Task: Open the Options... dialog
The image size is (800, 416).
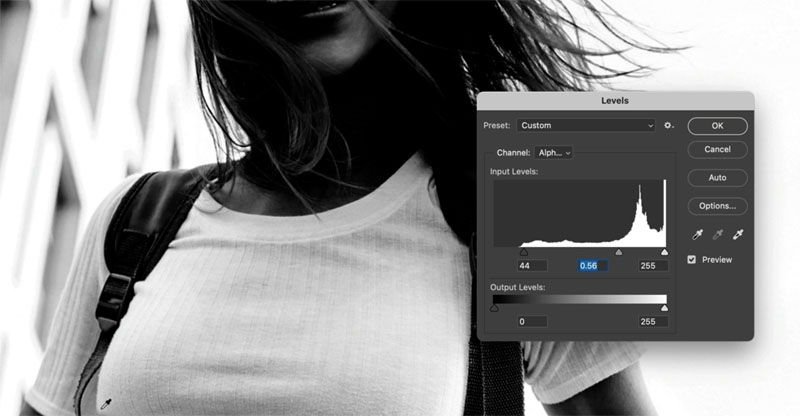Action: point(717,206)
